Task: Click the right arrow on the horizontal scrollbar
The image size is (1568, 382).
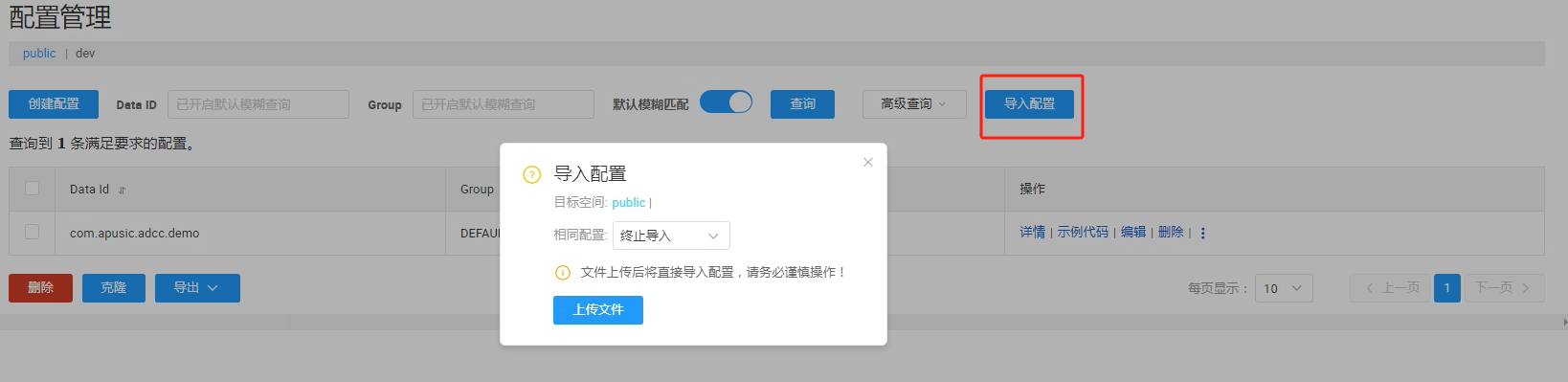Action: [x=1564, y=323]
